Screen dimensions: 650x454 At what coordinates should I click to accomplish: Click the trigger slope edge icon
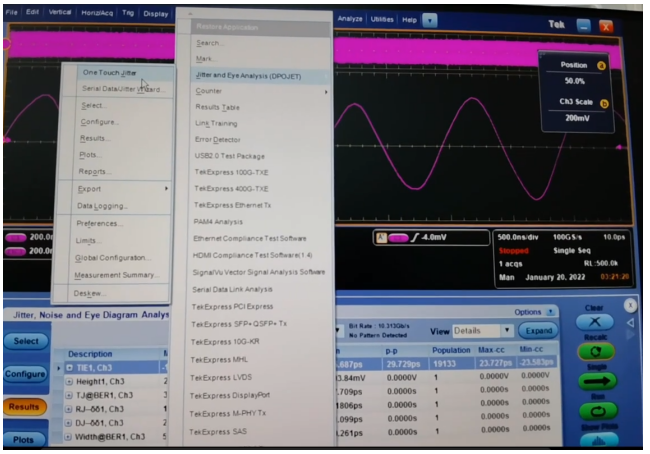(415, 238)
